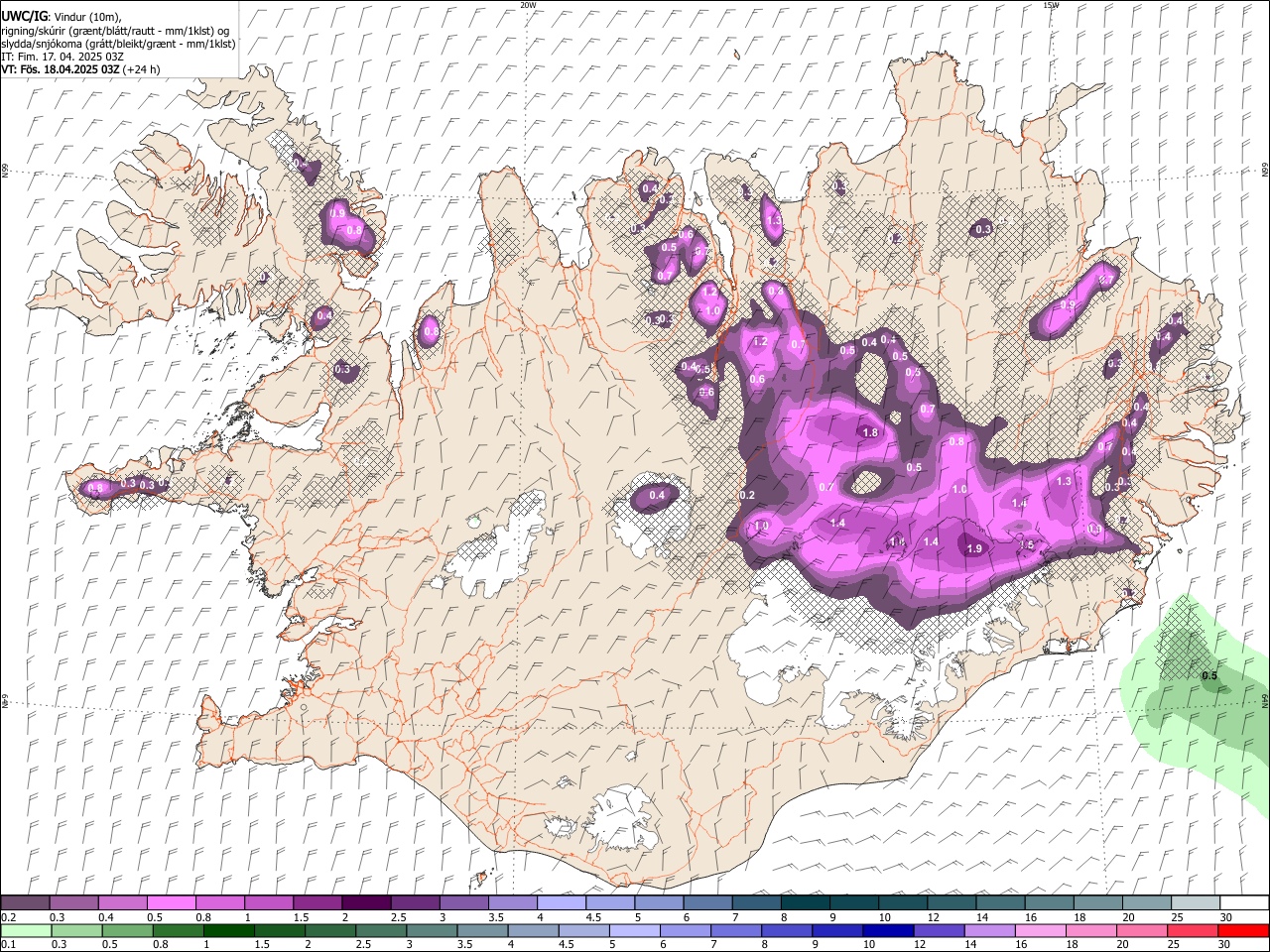The width and height of the screenshot is (1270, 952).
Task: Click the '15W' longitude label at the top
Action: tap(1051, 5)
